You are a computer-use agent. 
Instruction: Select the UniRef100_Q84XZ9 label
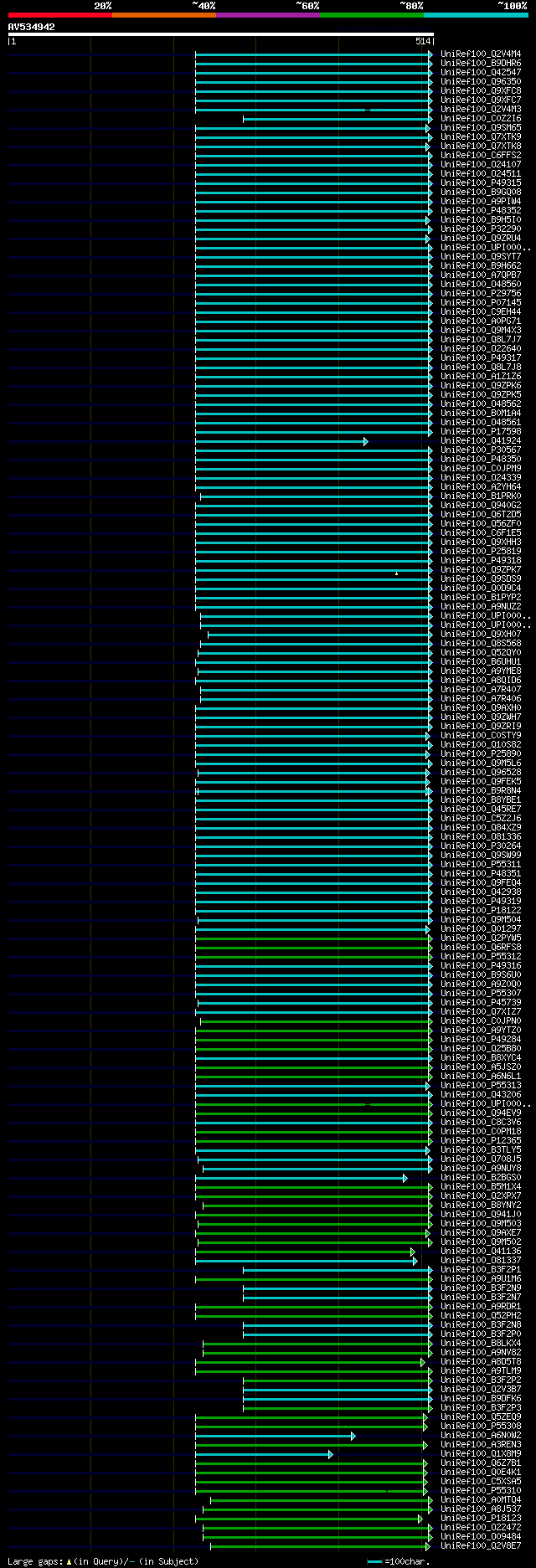pyautogui.click(x=481, y=828)
